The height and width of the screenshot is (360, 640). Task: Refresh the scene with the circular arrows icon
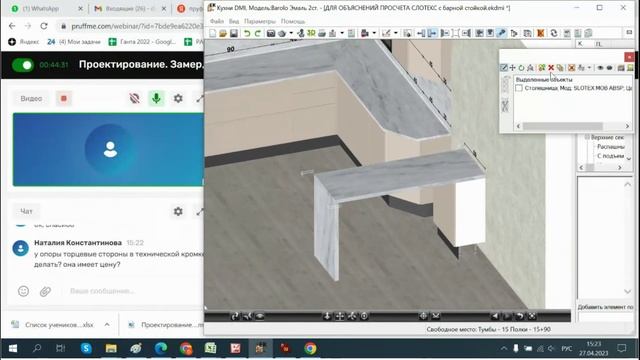553,33
